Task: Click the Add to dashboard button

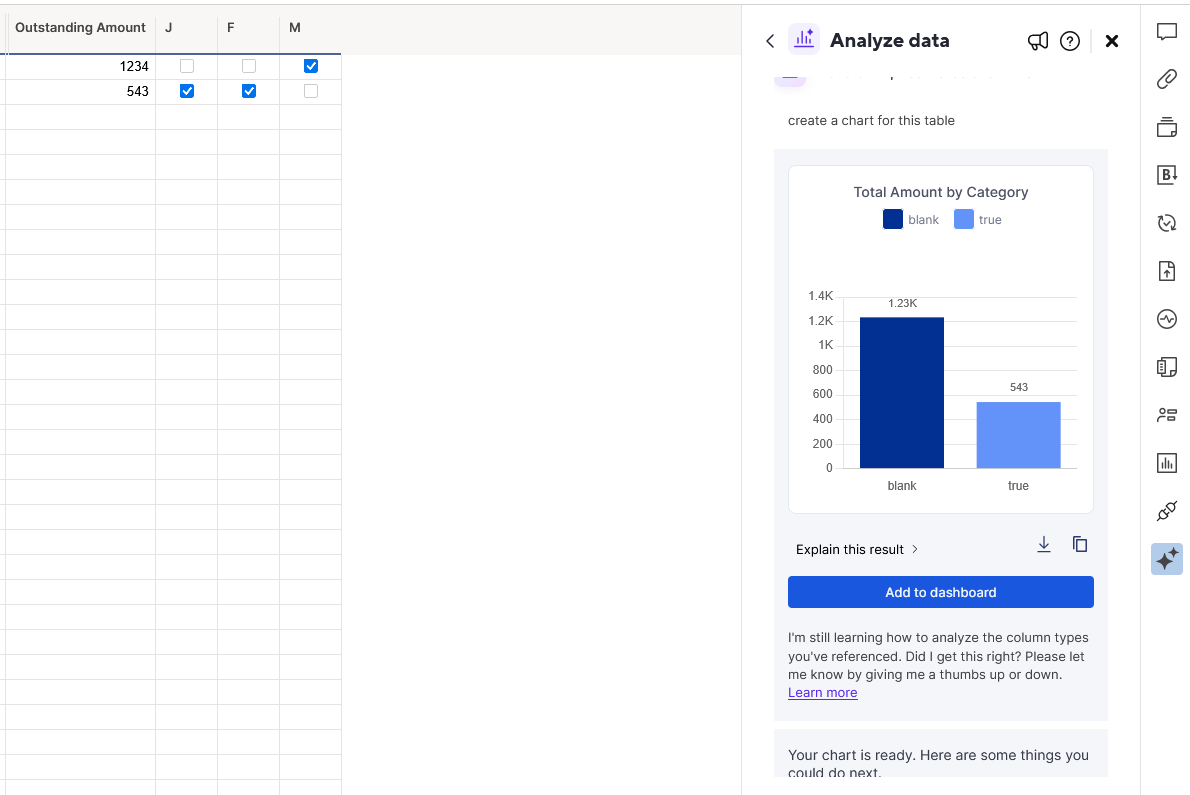Action: pos(940,592)
